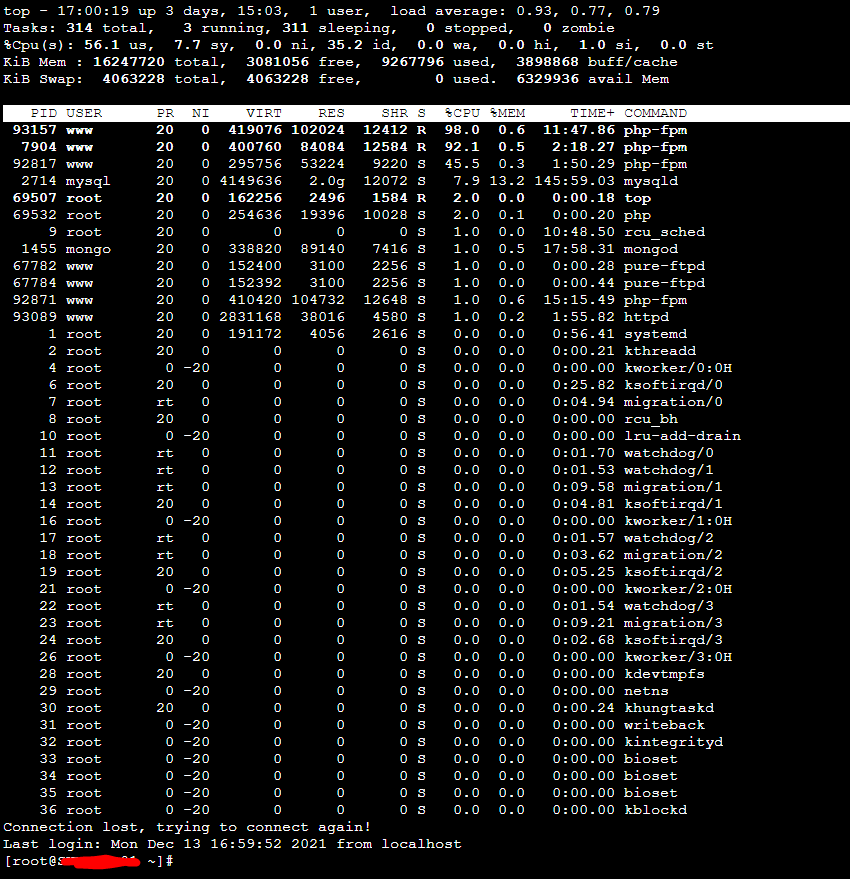The image size is (850, 879).
Task: Click the httpd command name
Action: 646,317
